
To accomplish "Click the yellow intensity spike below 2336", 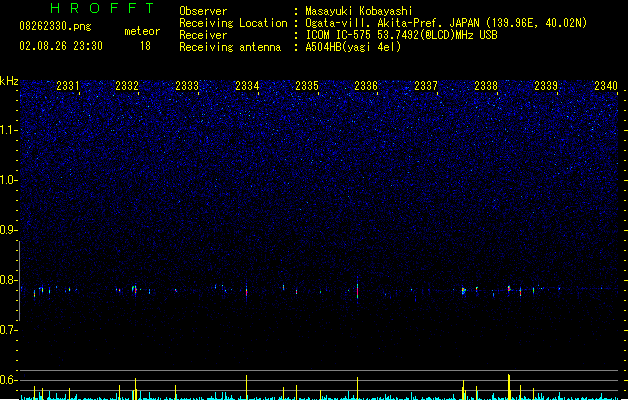I will 357,388.
